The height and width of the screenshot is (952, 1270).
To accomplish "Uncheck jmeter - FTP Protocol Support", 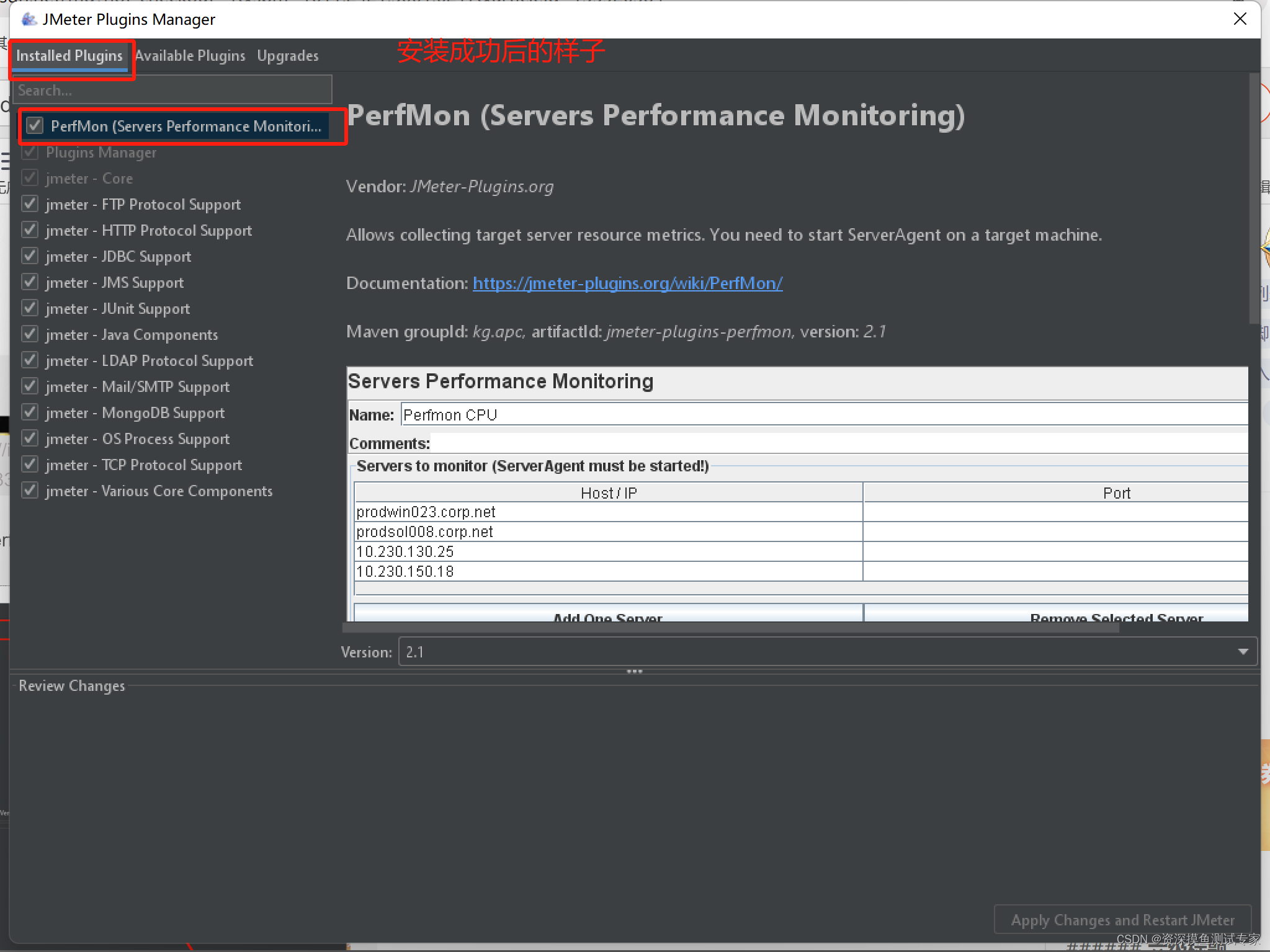I will [x=30, y=204].
